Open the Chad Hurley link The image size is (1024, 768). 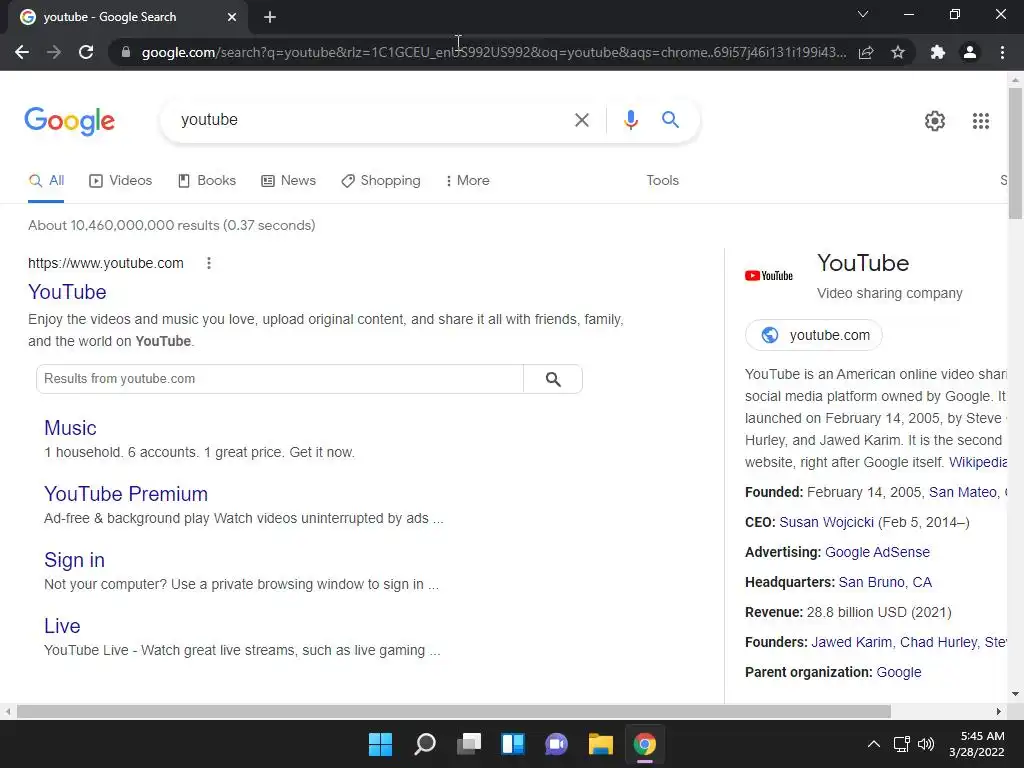[938, 643]
